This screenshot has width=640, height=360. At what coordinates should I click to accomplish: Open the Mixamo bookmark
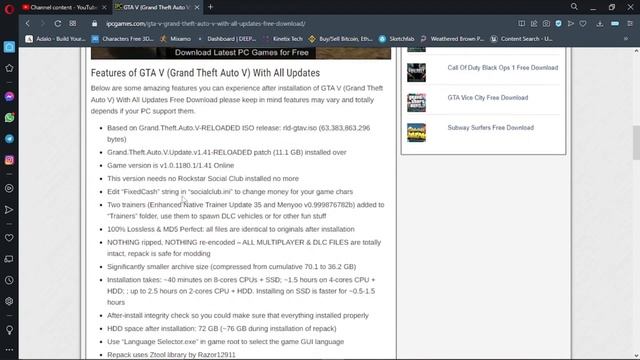176,39
